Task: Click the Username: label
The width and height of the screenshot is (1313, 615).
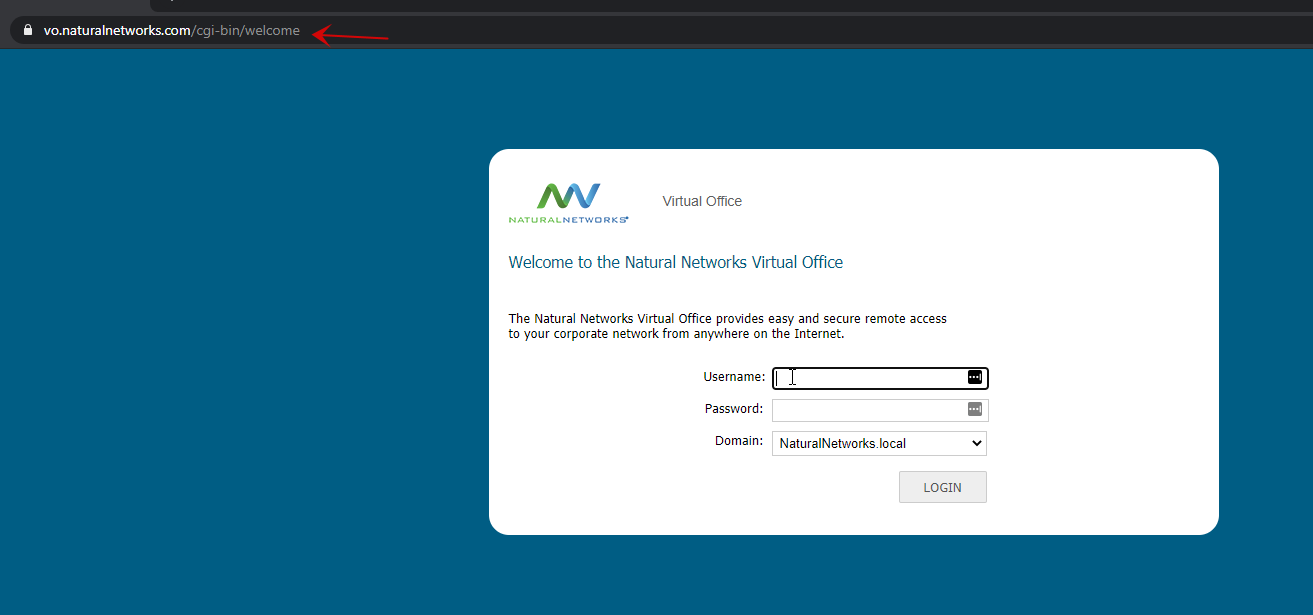Action: point(734,377)
